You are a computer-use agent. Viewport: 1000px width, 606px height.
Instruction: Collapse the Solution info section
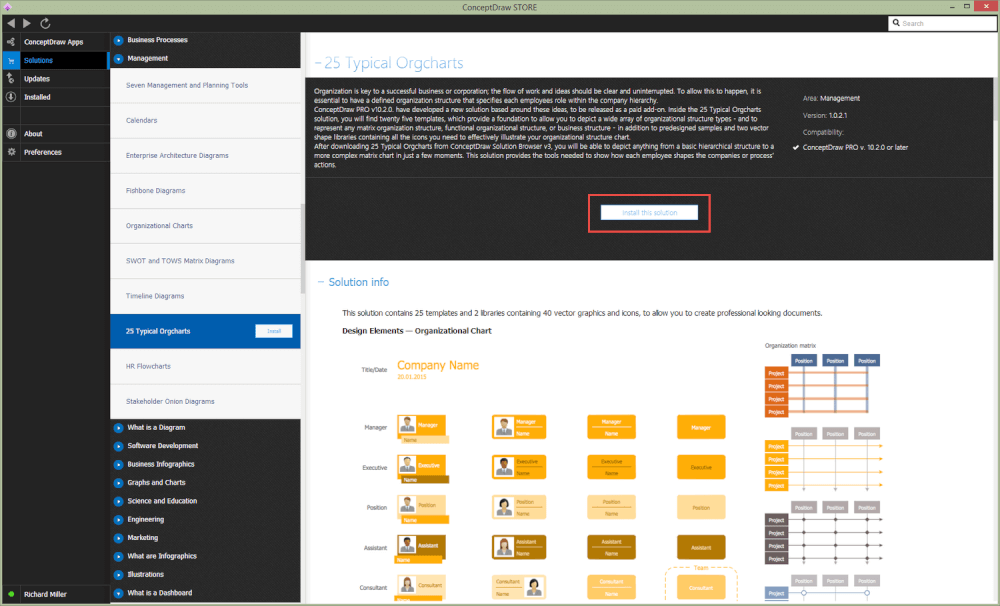click(321, 282)
